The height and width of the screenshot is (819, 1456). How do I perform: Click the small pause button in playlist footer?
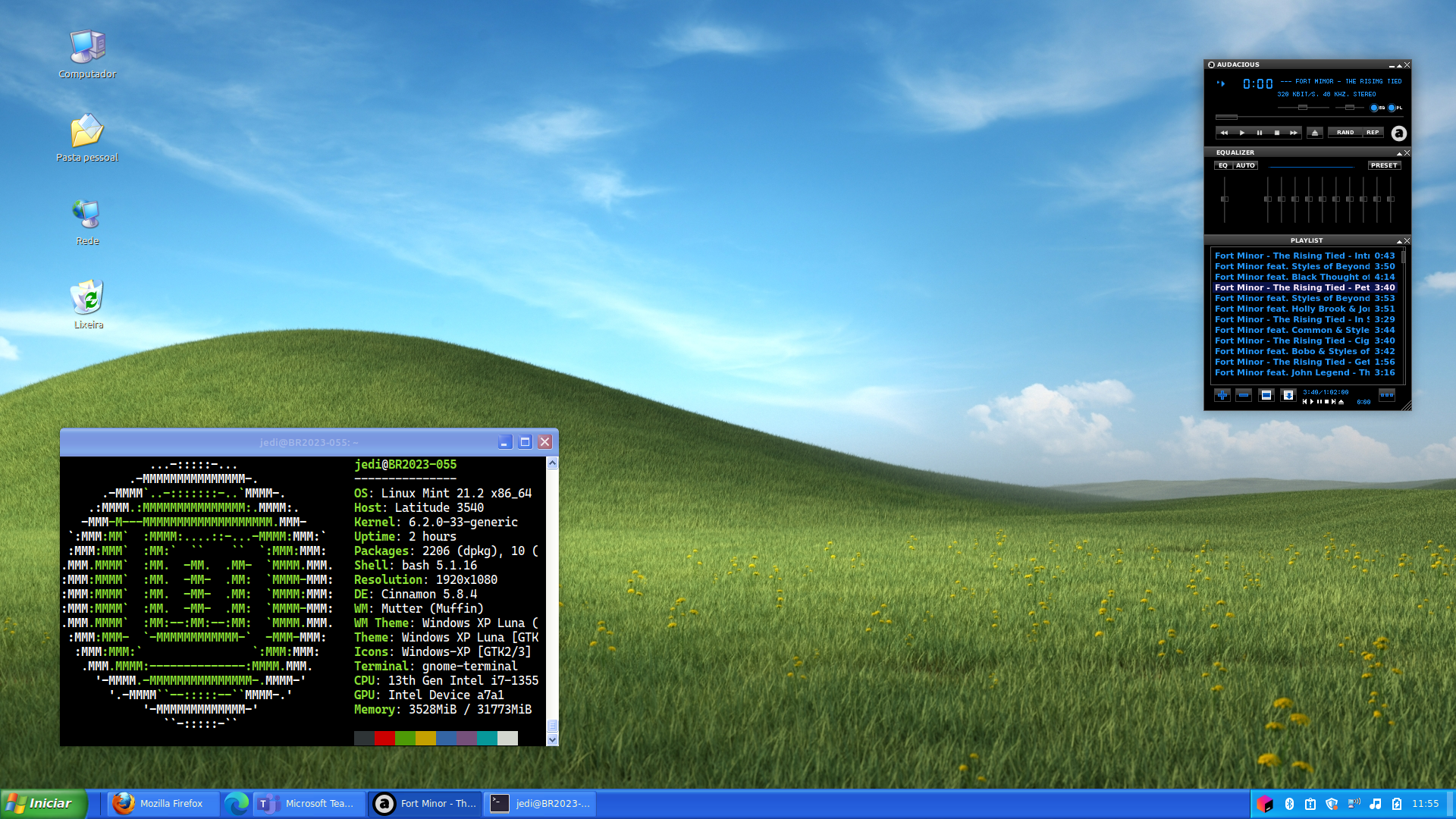pyautogui.click(x=1319, y=402)
